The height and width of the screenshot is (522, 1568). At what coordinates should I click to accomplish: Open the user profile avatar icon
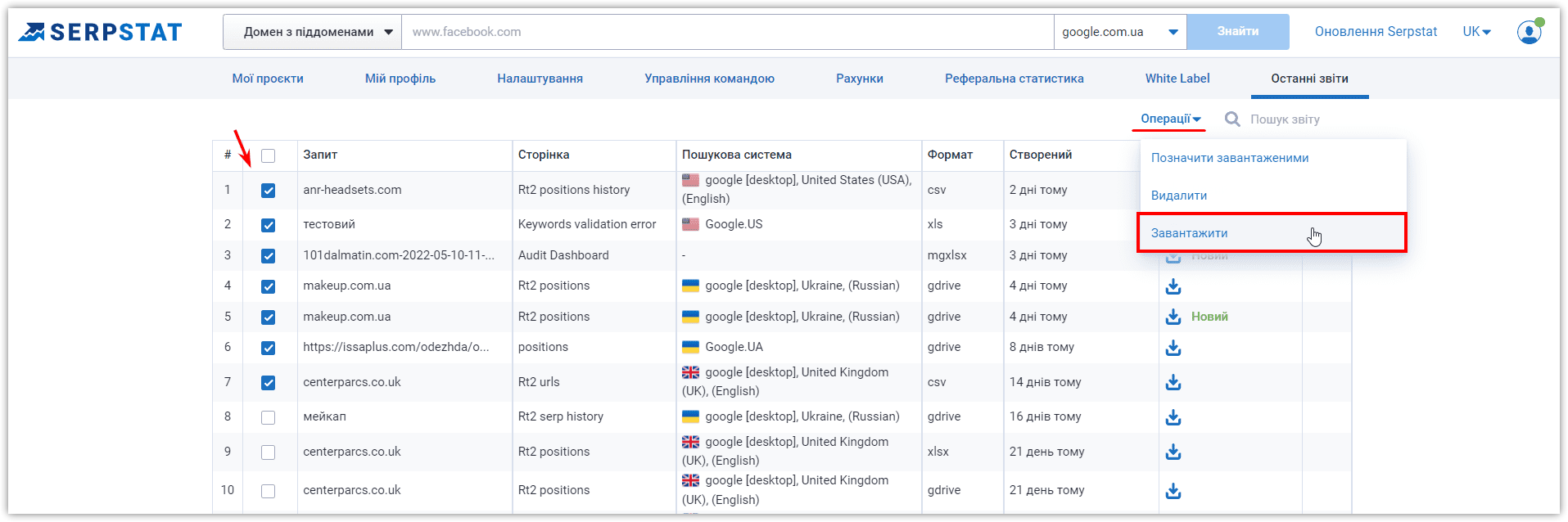click(x=1529, y=32)
